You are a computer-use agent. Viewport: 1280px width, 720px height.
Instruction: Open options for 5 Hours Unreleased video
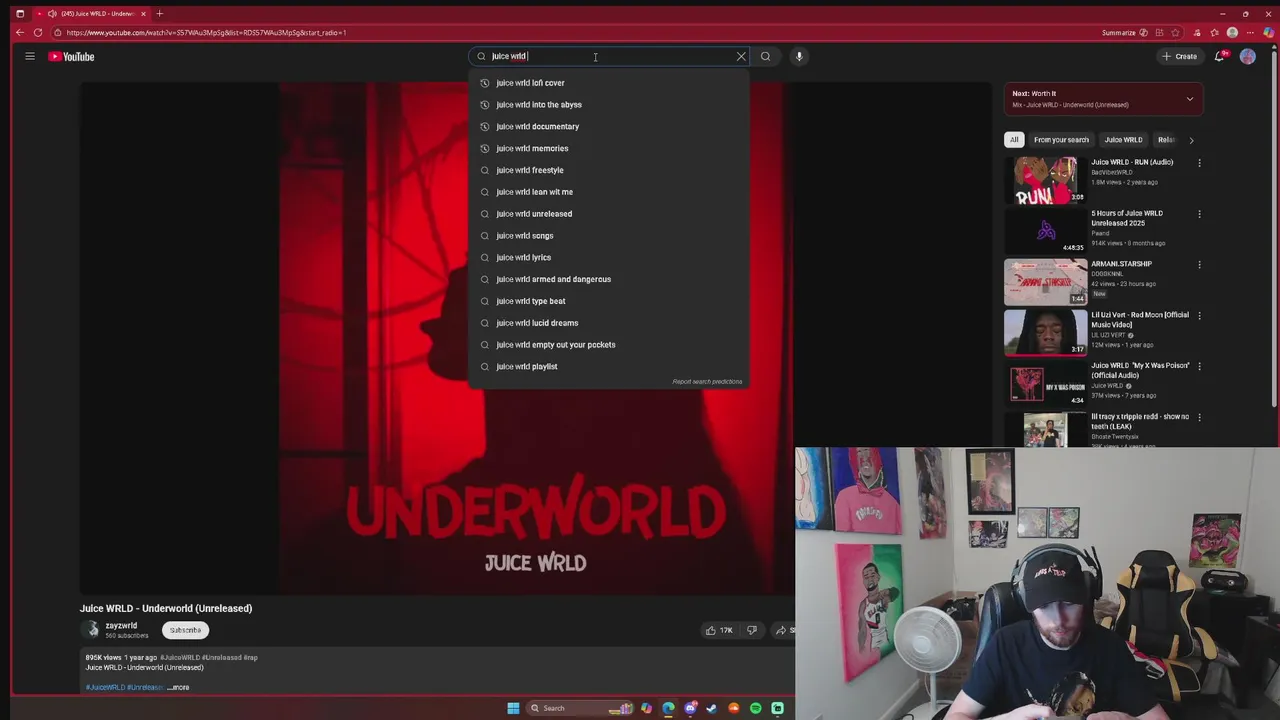point(1199,214)
